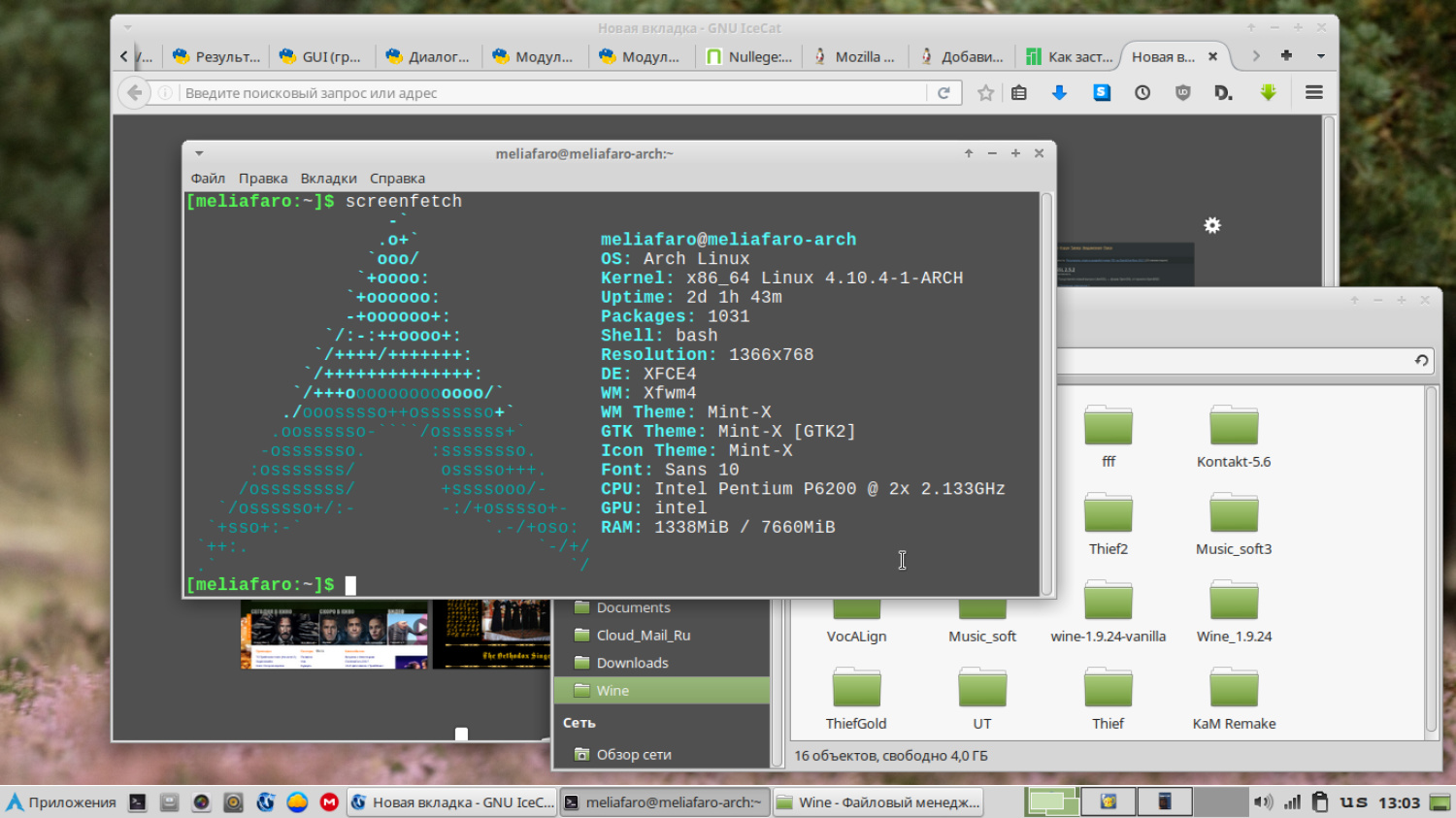Click the uBlock shield icon
The image size is (1456, 818).
[1183, 93]
